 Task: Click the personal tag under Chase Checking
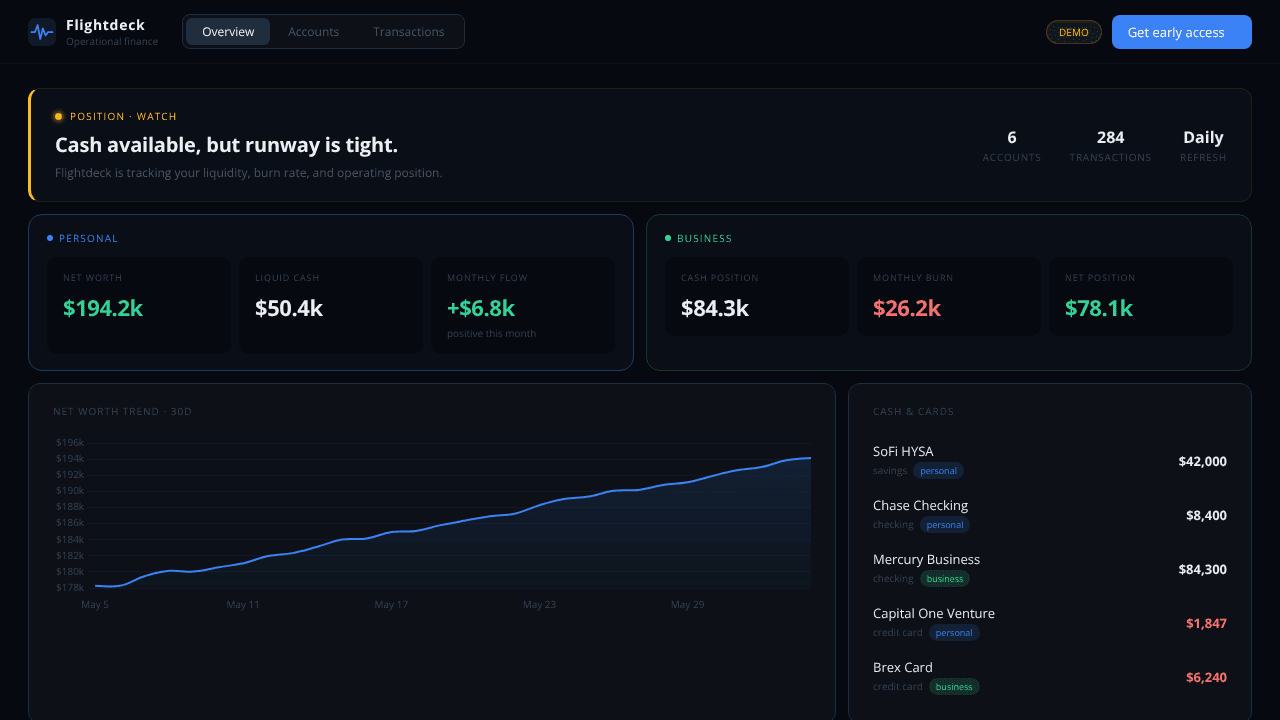945,525
